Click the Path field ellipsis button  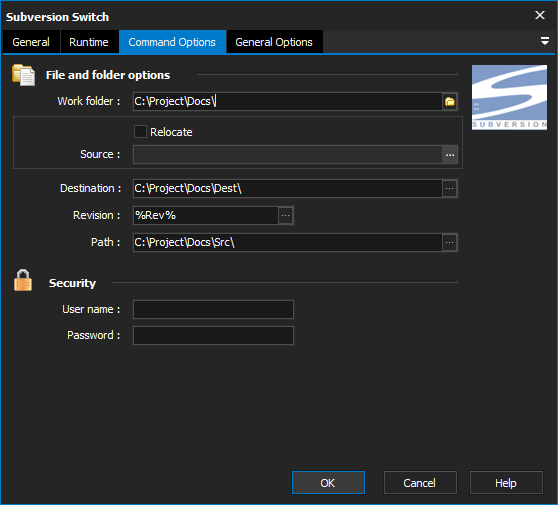tap(450, 243)
